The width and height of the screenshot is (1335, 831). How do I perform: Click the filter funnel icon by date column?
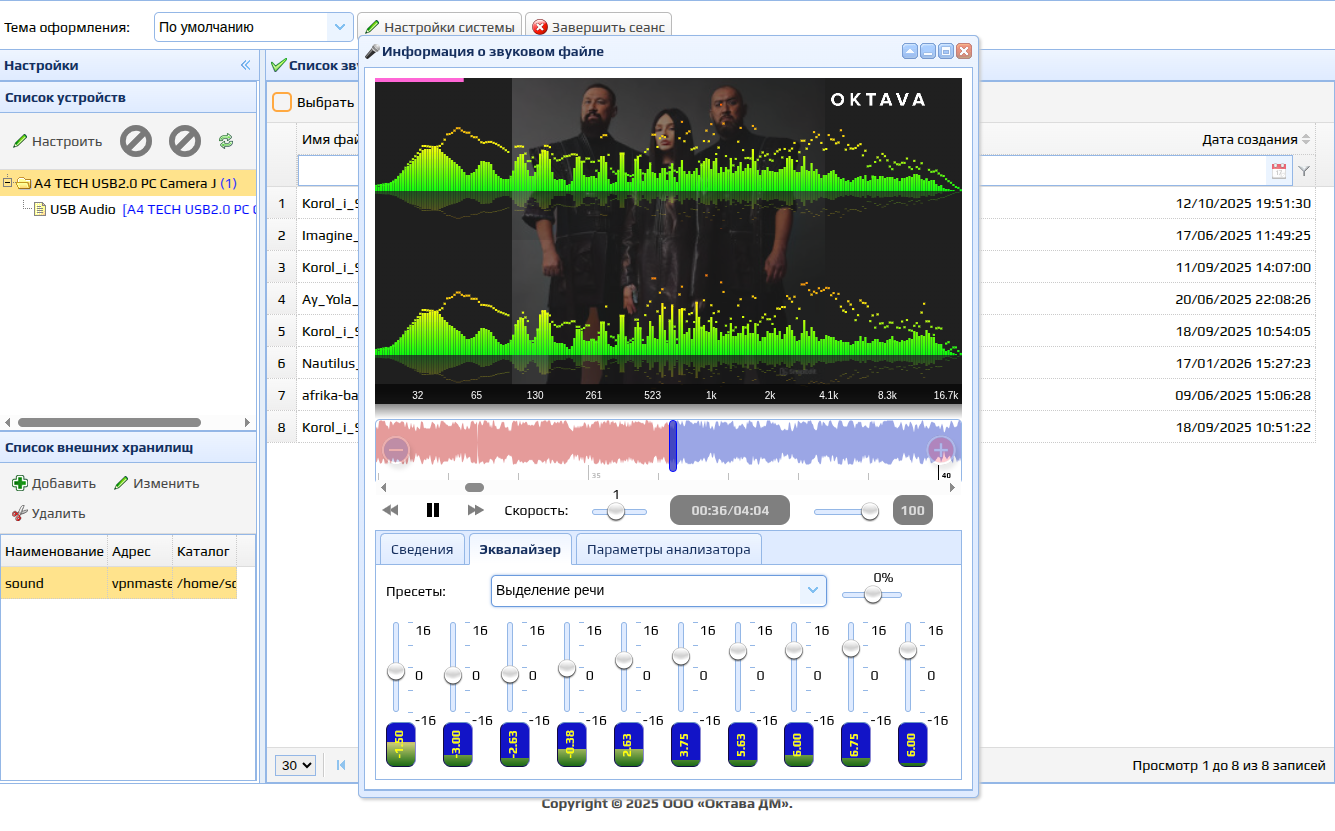(1304, 171)
